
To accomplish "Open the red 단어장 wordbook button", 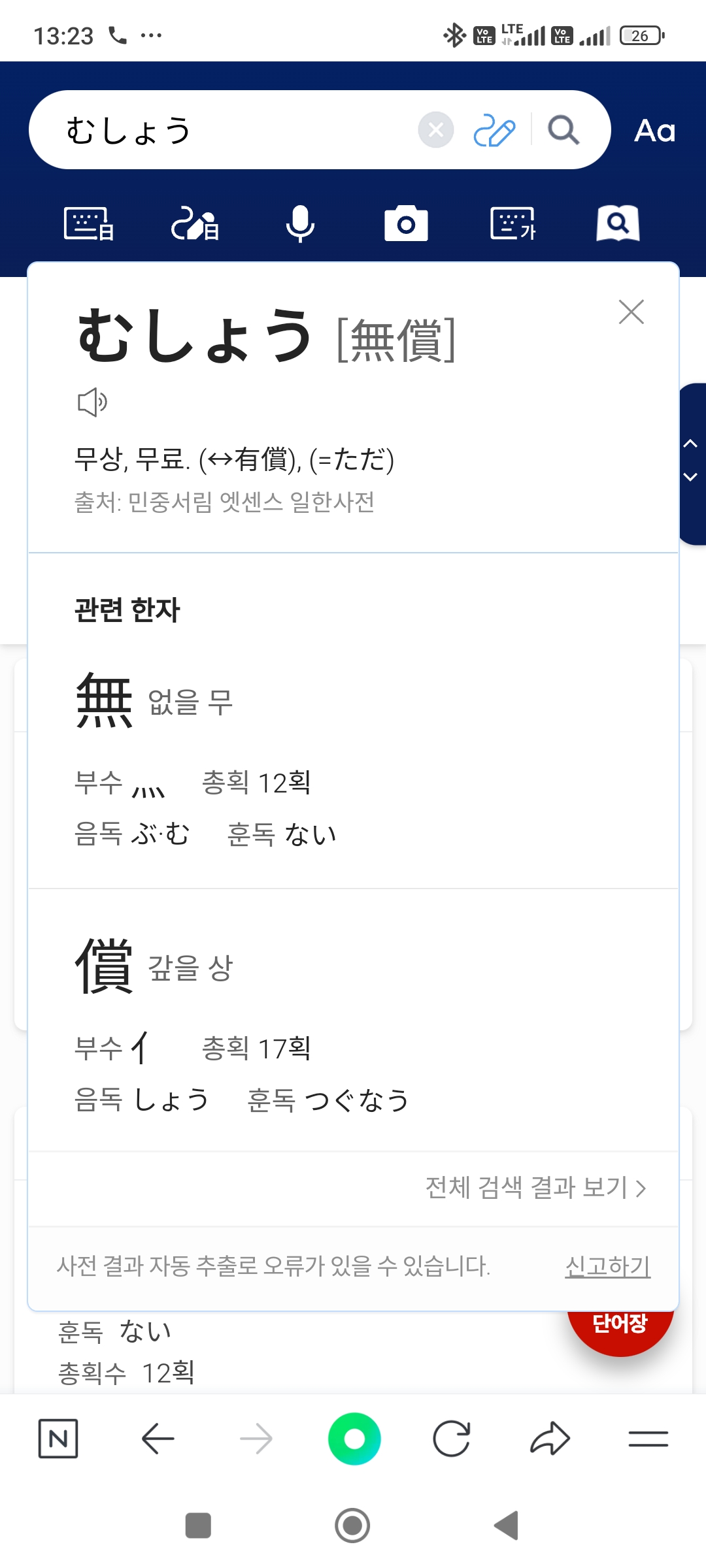I will click(x=620, y=1326).
